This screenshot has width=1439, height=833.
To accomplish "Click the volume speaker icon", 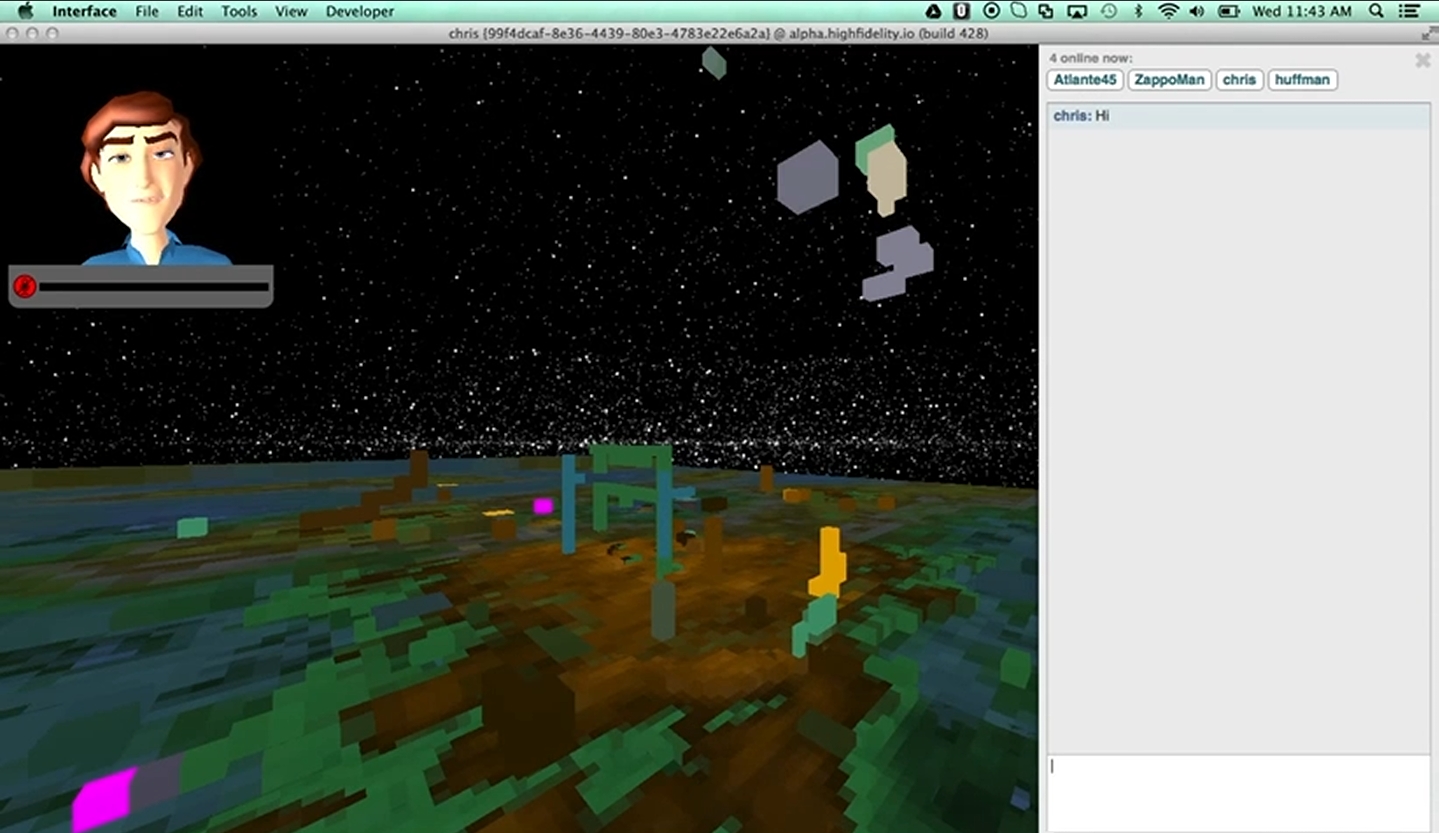I will [1197, 12].
